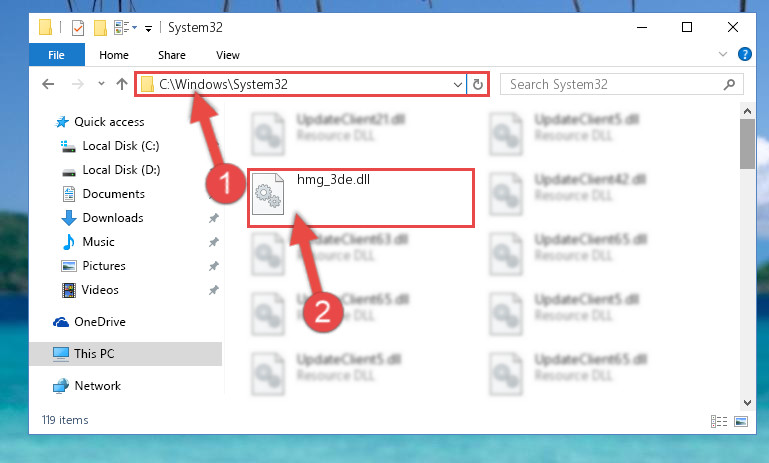This screenshot has height=463, width=769.
Task: Open the File menu tab
Action: click(56, 55)
